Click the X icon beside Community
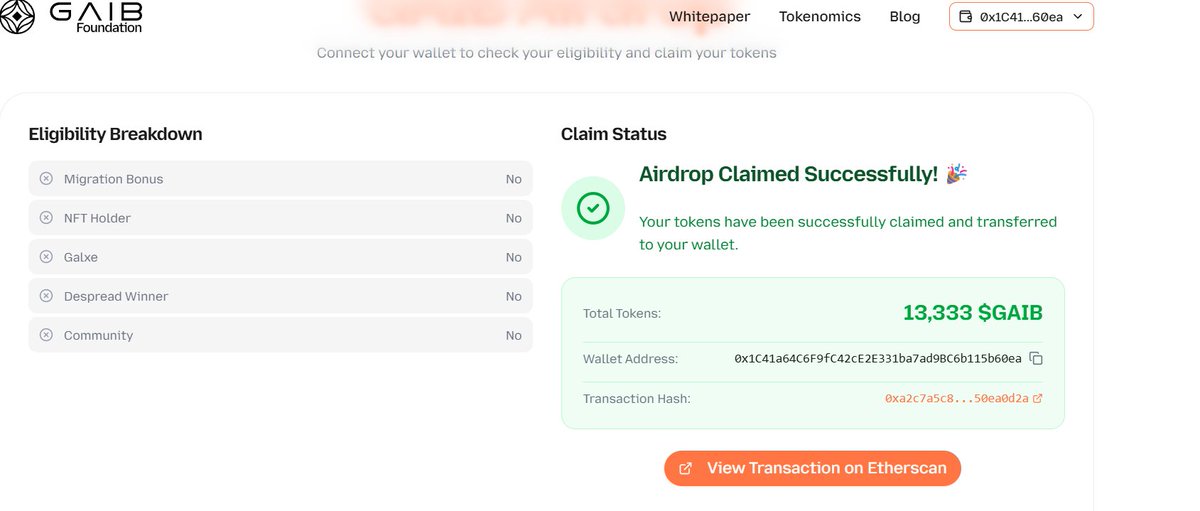This screenshot has width=1200, height=511. (46, 335)
